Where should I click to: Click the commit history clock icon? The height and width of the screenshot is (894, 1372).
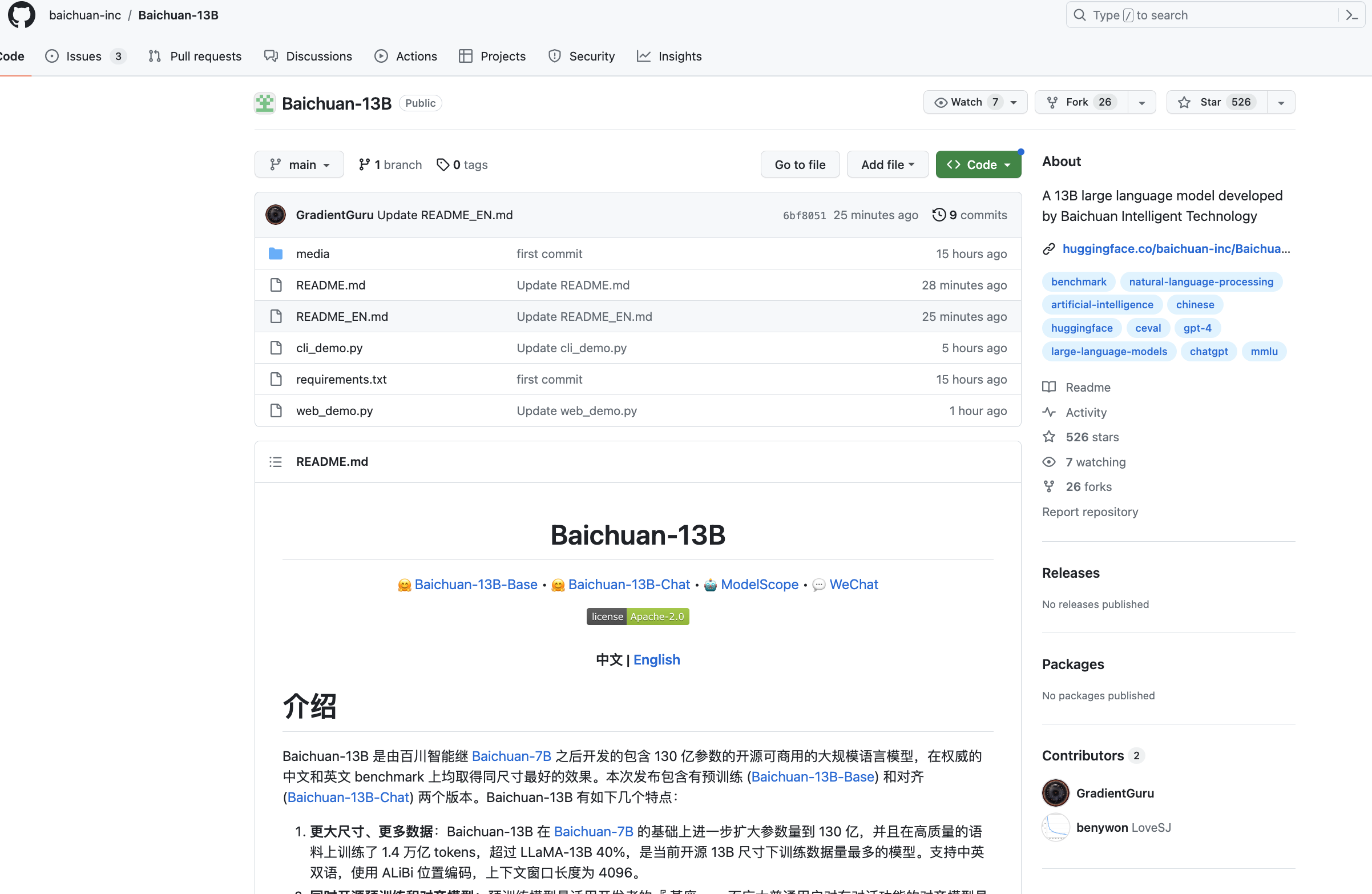939,215
